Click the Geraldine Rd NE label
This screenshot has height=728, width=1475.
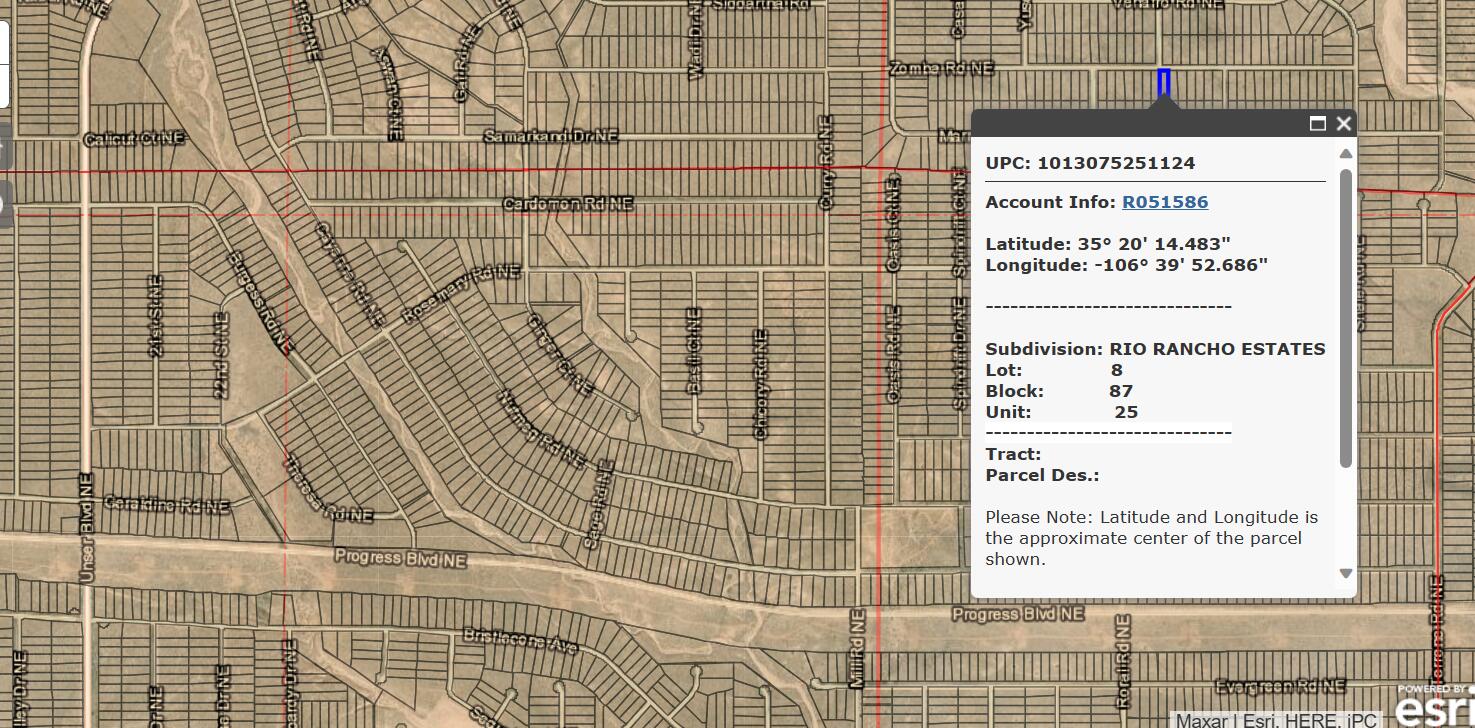tap(166, 505)
